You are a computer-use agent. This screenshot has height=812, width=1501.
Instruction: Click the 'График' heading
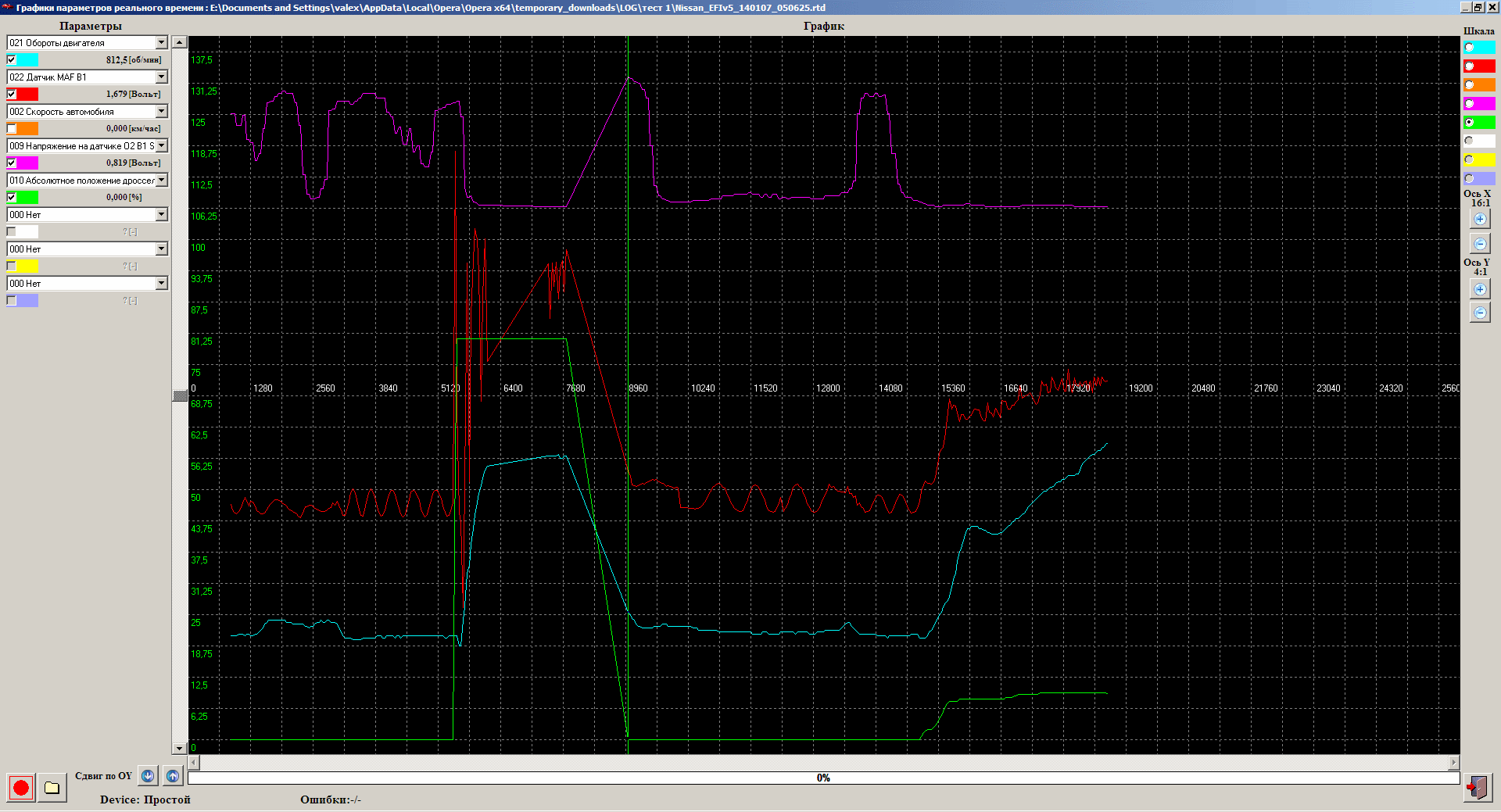(824, 26)
